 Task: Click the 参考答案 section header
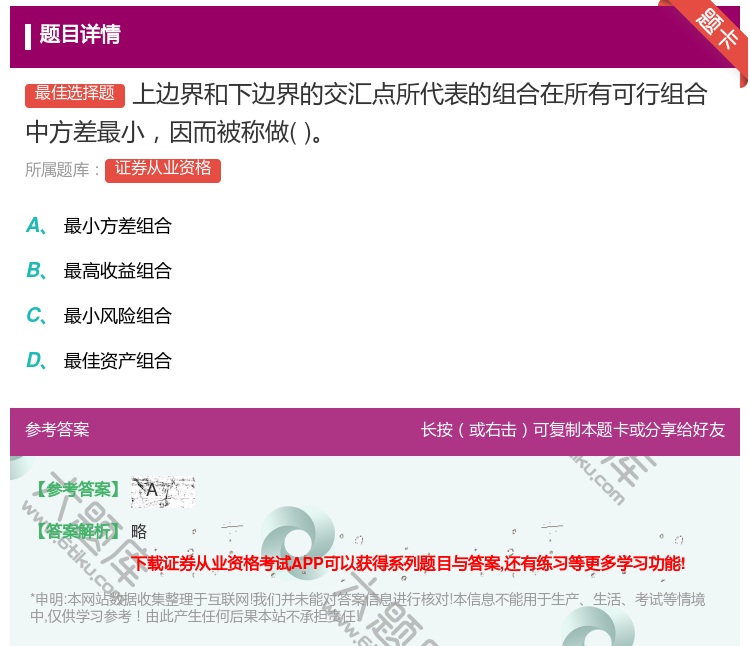[57, 430]
